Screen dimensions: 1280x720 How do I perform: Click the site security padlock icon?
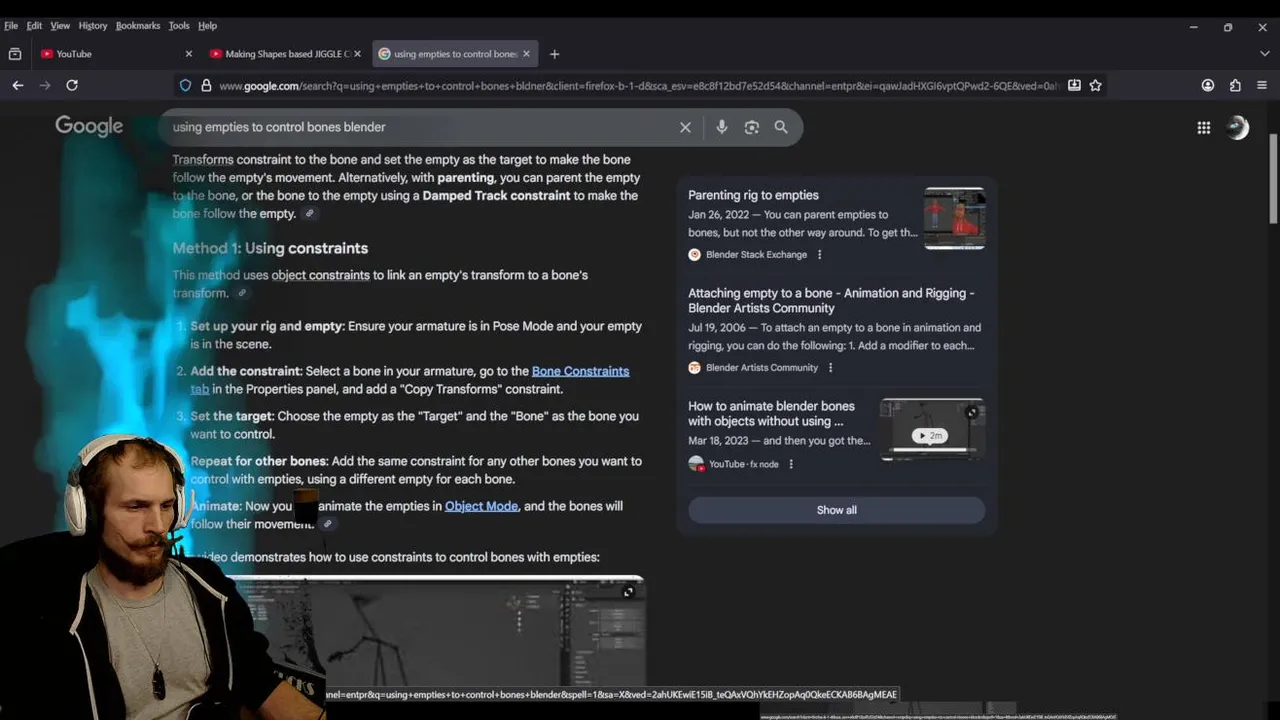206,86
